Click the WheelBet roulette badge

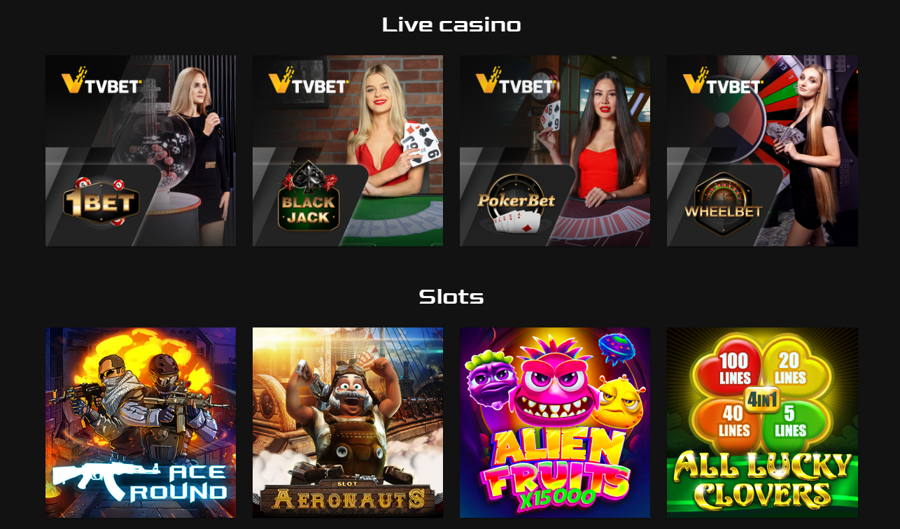[x=723, y=204]
